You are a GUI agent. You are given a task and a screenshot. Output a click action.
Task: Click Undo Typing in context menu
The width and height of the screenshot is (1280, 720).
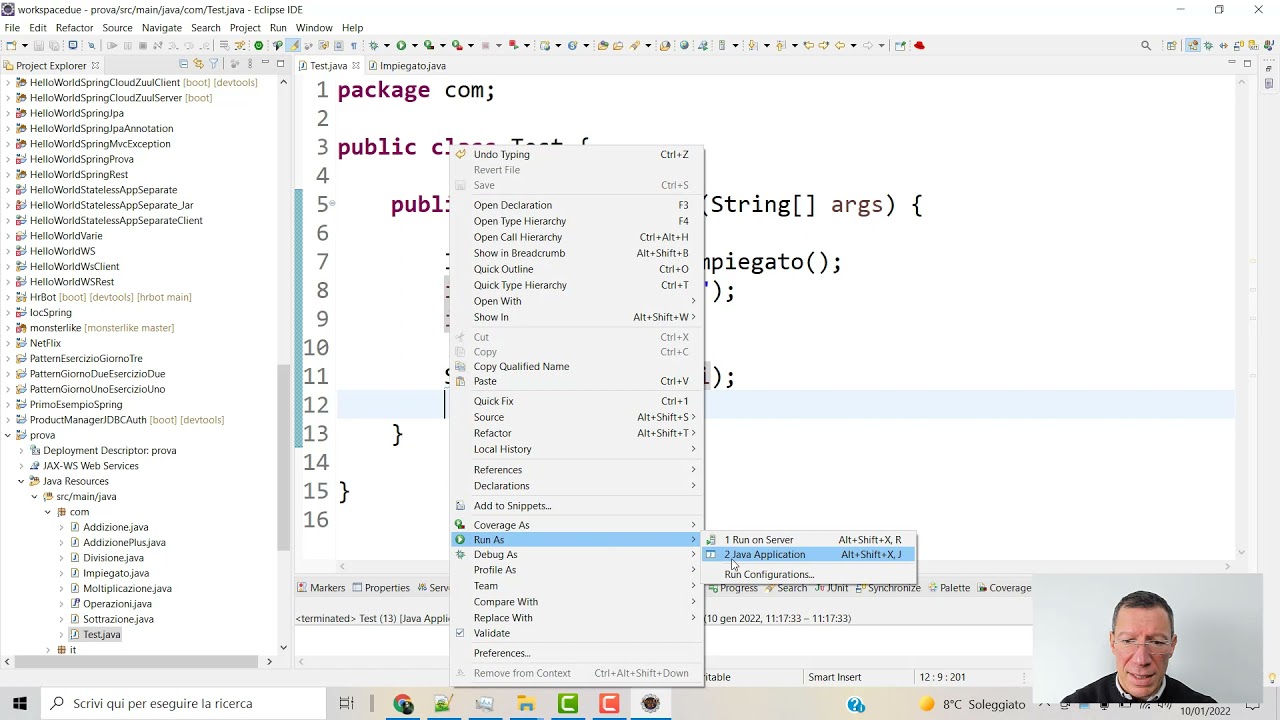[x=577, y=154]
